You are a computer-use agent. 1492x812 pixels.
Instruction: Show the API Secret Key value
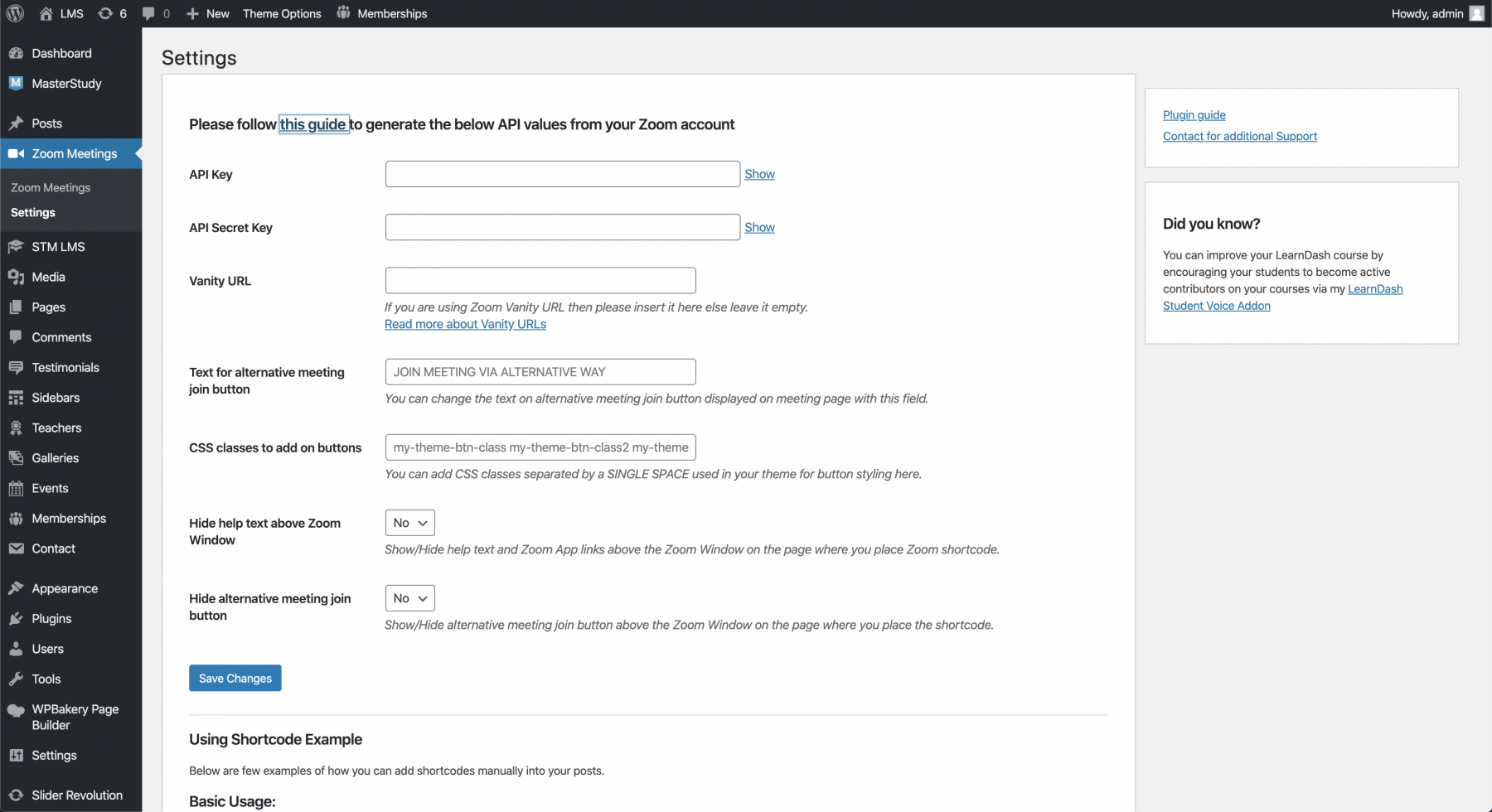[x=759, y=227]
